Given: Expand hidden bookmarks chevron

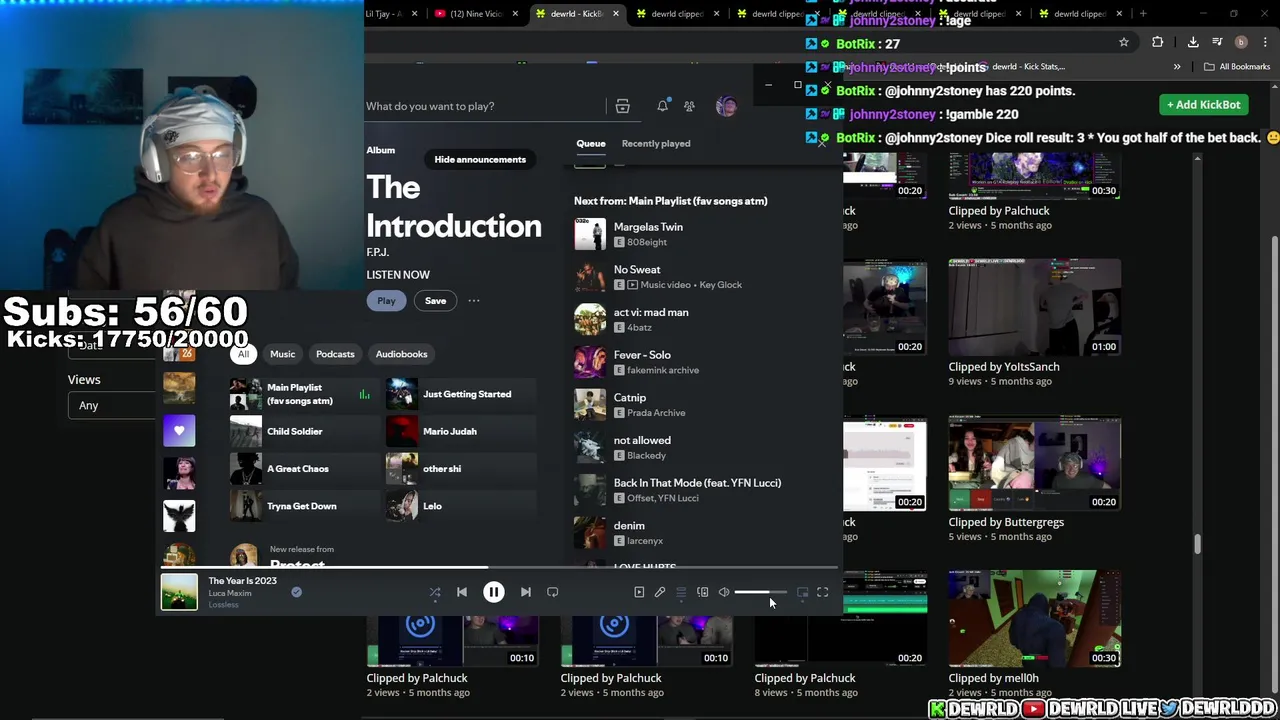Looking at the screenshot, I should pos(1177,67).
